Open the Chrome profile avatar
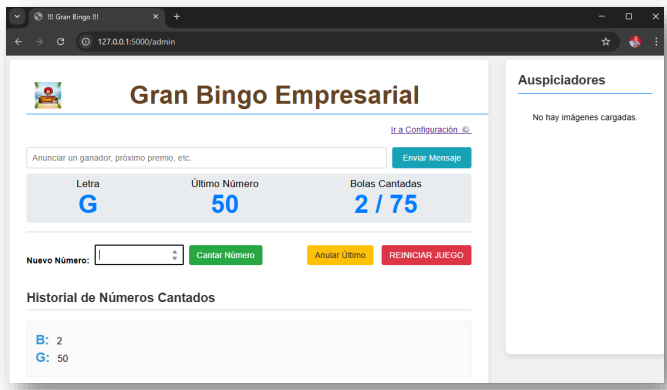The height and width of the screenshot is (390, 667). click(635, 42)
